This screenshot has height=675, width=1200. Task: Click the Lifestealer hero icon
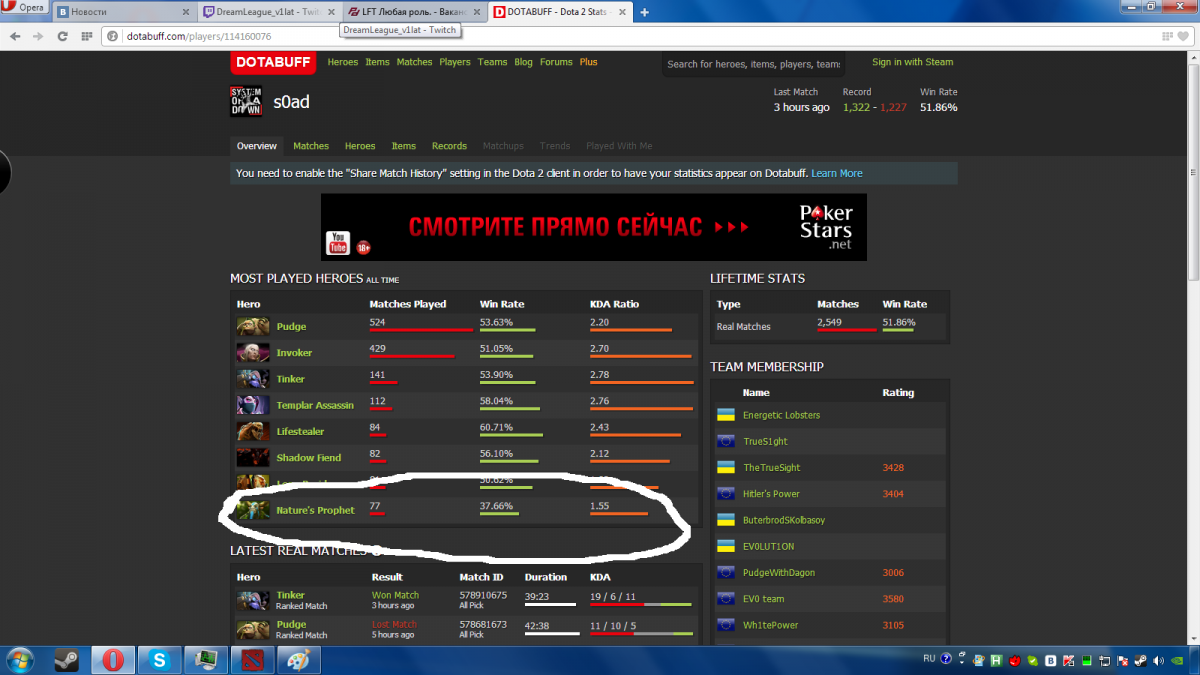point(253,431)
